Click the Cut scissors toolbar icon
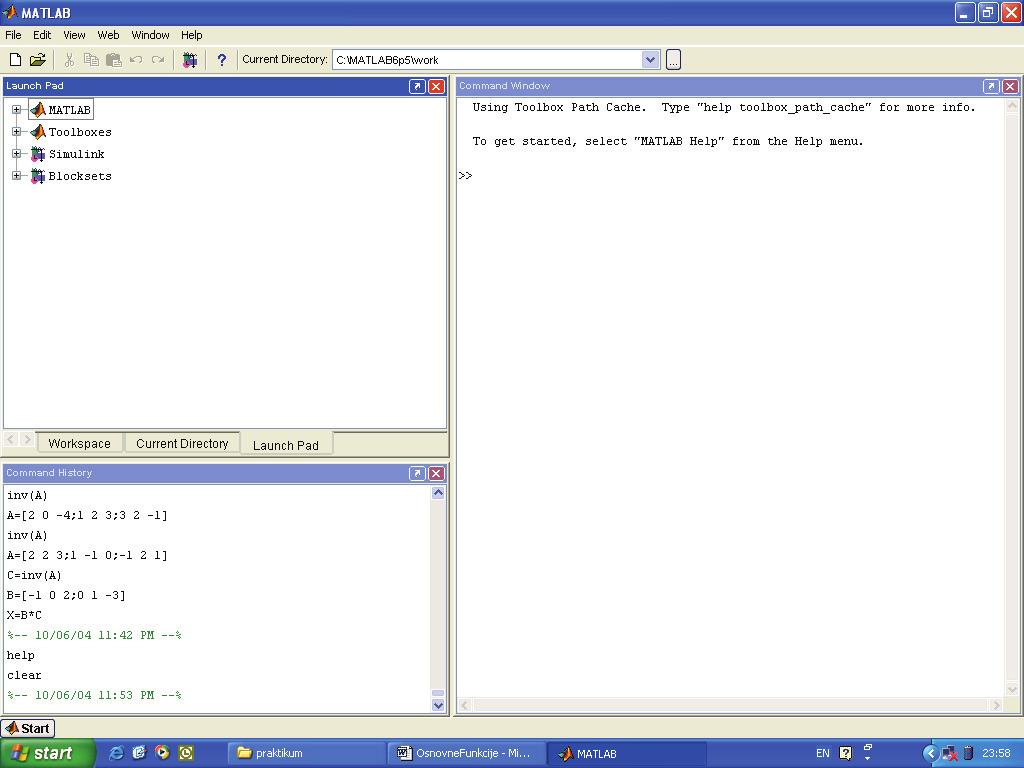The height and width of the screenshot is (768, 1024). pyautogui.click(x=69, y=60)
